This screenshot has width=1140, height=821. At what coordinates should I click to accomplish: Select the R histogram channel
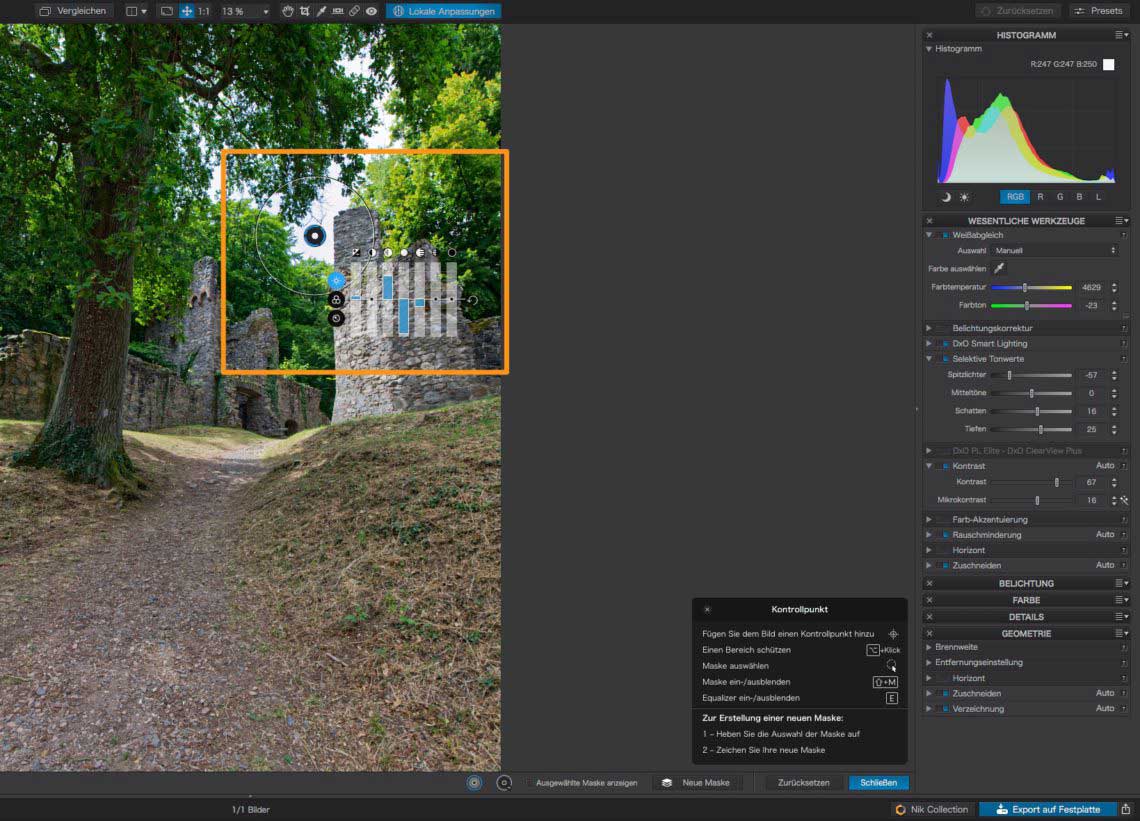pyautogui.click(x=1040, y=197)
